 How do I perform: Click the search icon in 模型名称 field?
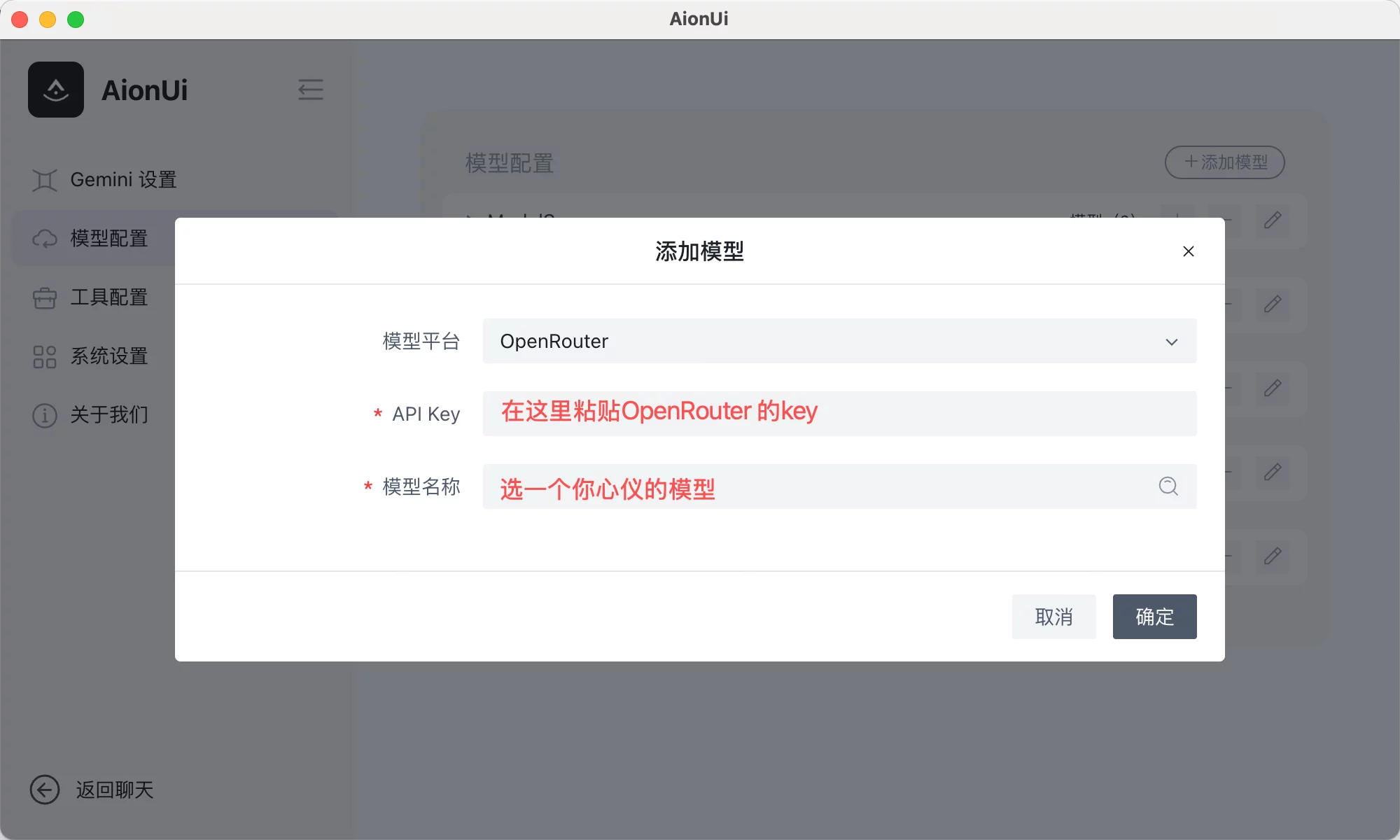pos(1168,486)
